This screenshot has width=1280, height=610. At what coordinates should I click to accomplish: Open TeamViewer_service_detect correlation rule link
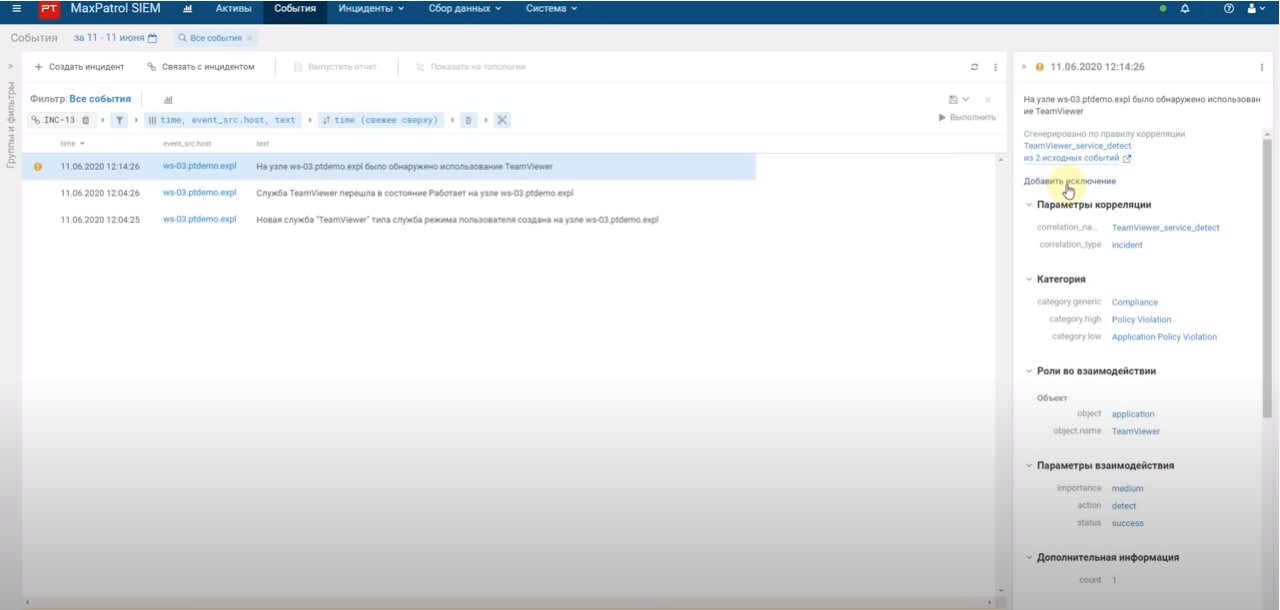click(1078, 146)
